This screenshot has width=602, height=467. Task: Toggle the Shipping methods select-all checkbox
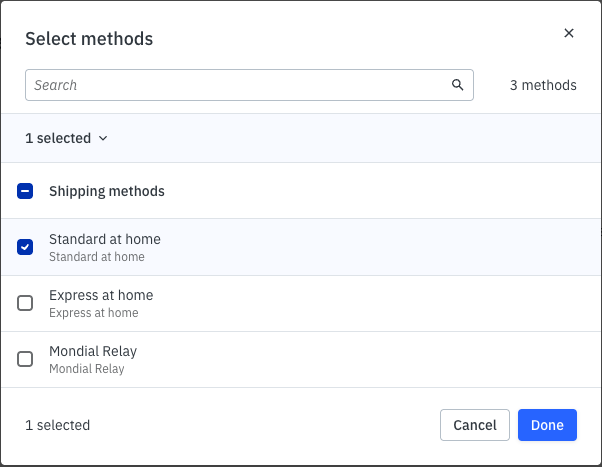26,191
